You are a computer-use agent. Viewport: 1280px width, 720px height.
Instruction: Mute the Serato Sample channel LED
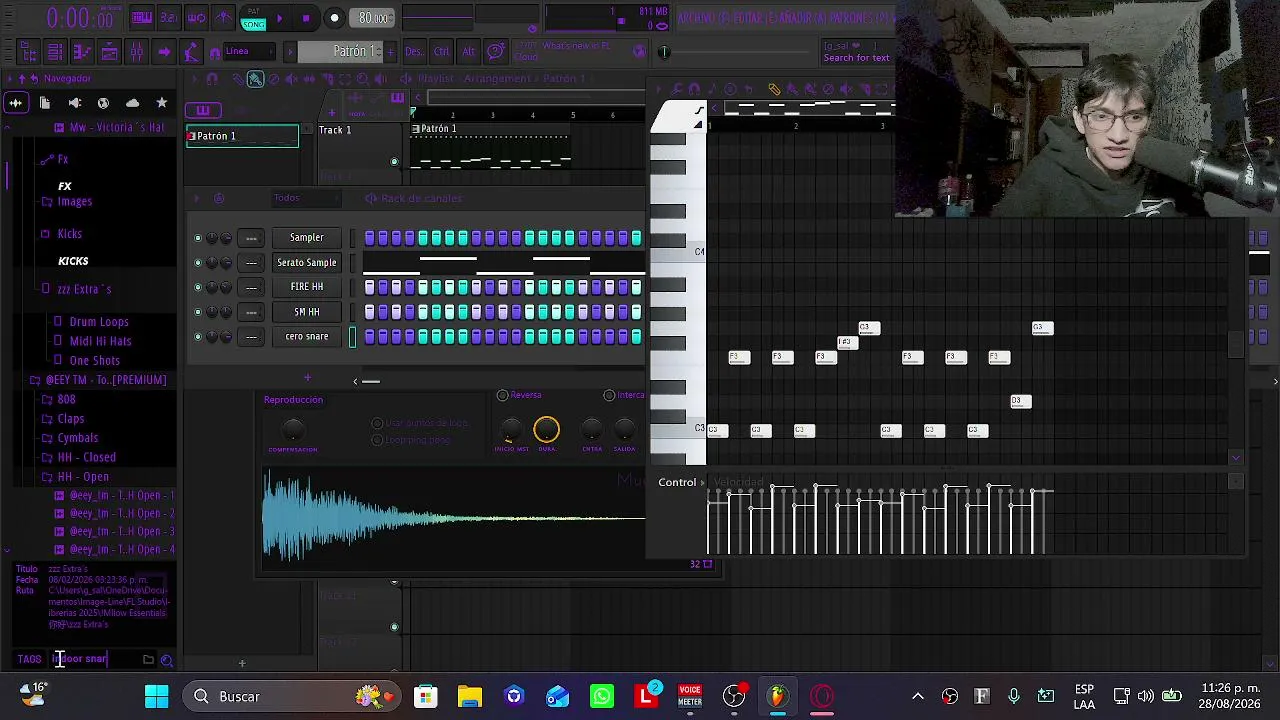(198, 263)
